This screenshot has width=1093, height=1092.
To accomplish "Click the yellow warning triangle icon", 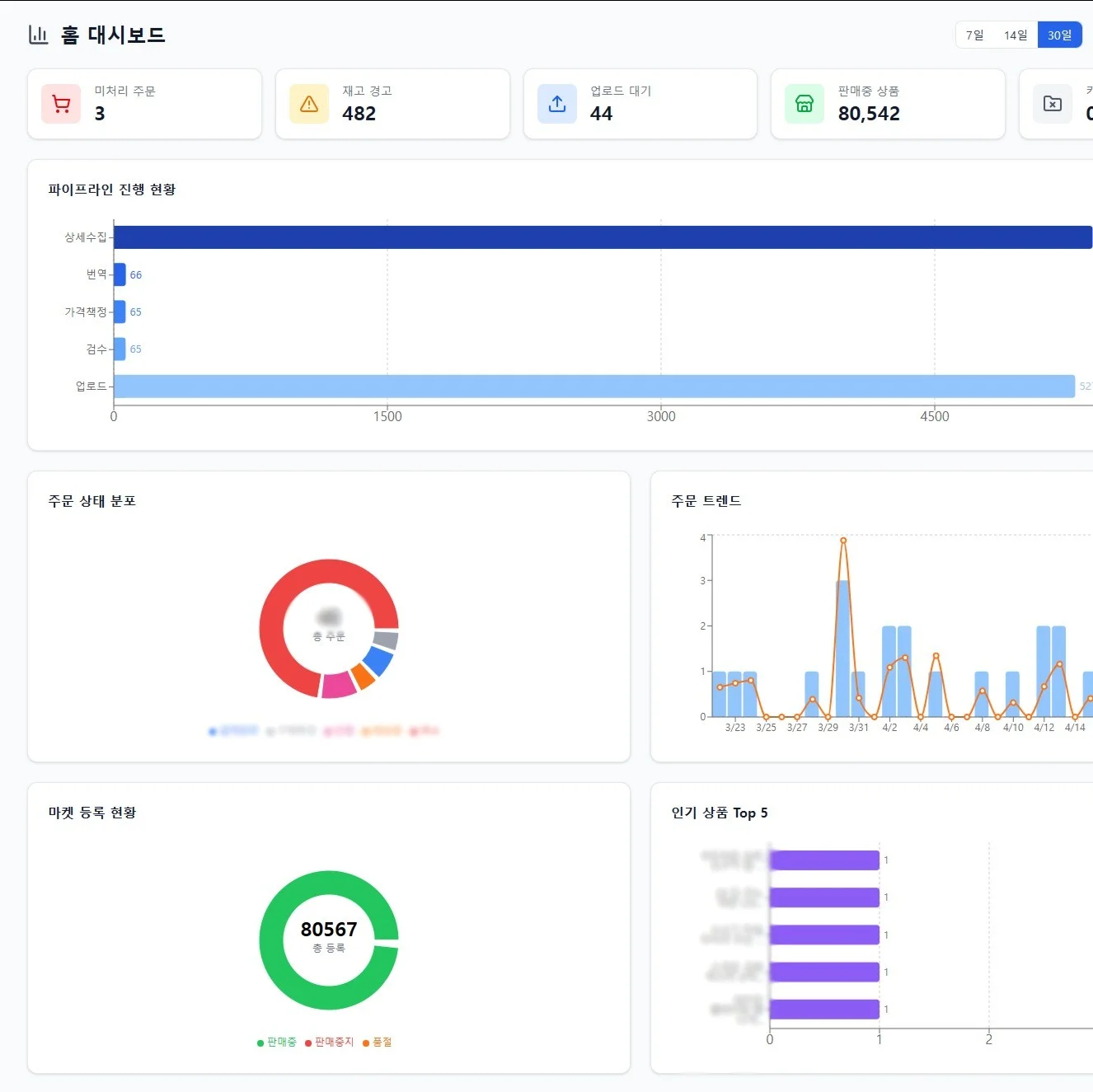I will 309,104.
